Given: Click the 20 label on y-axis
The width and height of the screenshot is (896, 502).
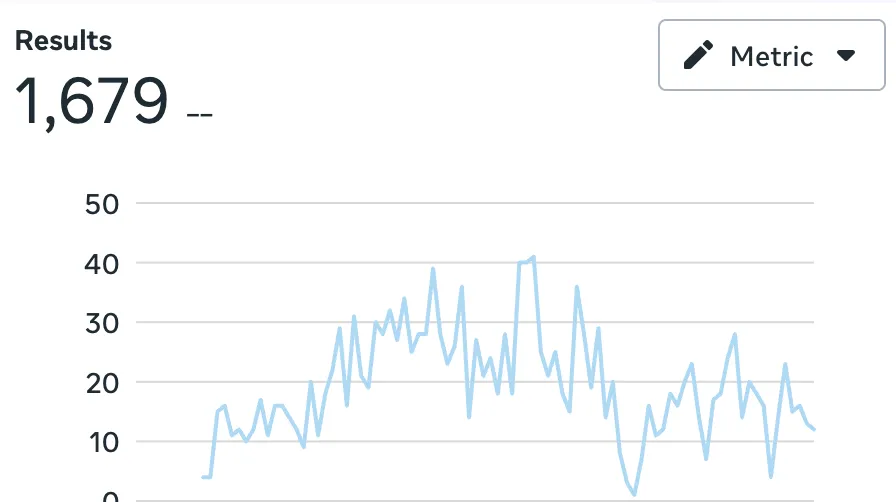Looking at the screenshot, I should click(x=102, y=383).
